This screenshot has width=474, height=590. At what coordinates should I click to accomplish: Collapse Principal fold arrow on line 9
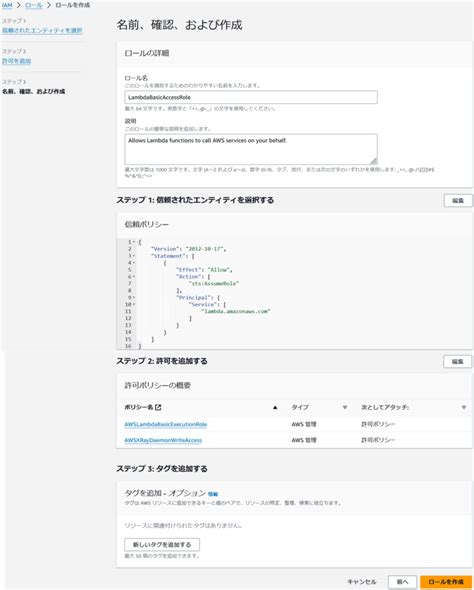(134, 298)
